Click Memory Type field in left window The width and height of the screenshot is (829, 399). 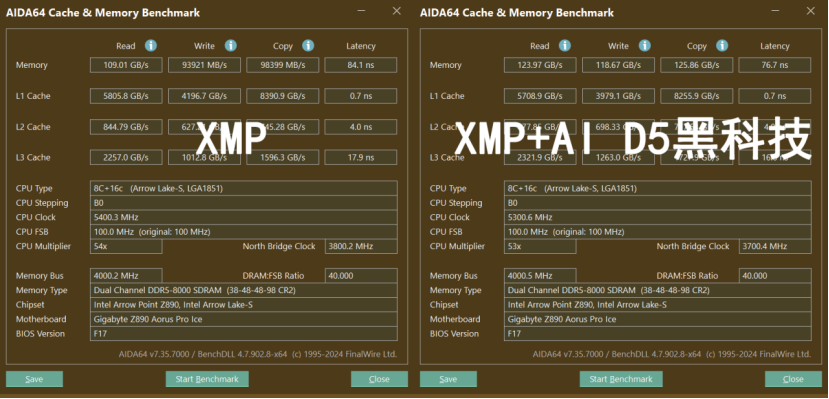click(x=244, y=290)
